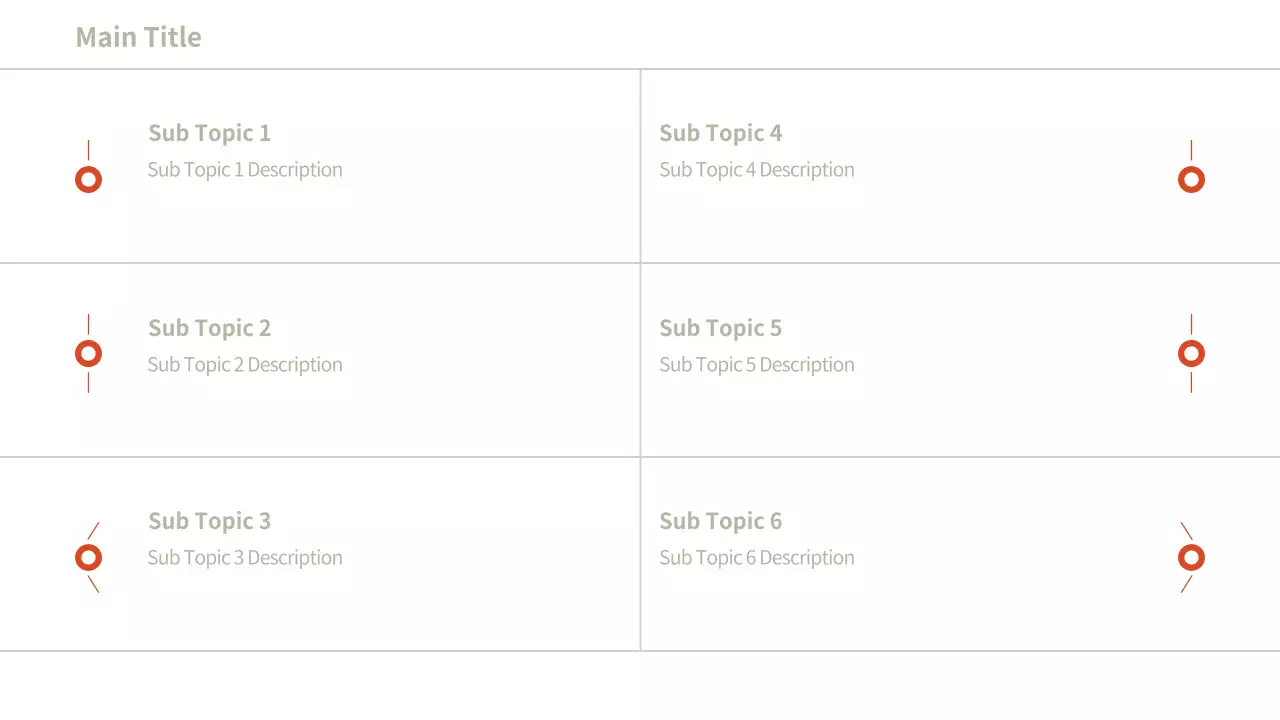Image resolution: width=1280 pixels, height=720 pixels.
Task: Select the Sub Topic 5 Description text
Action: (x=757, y=365)
